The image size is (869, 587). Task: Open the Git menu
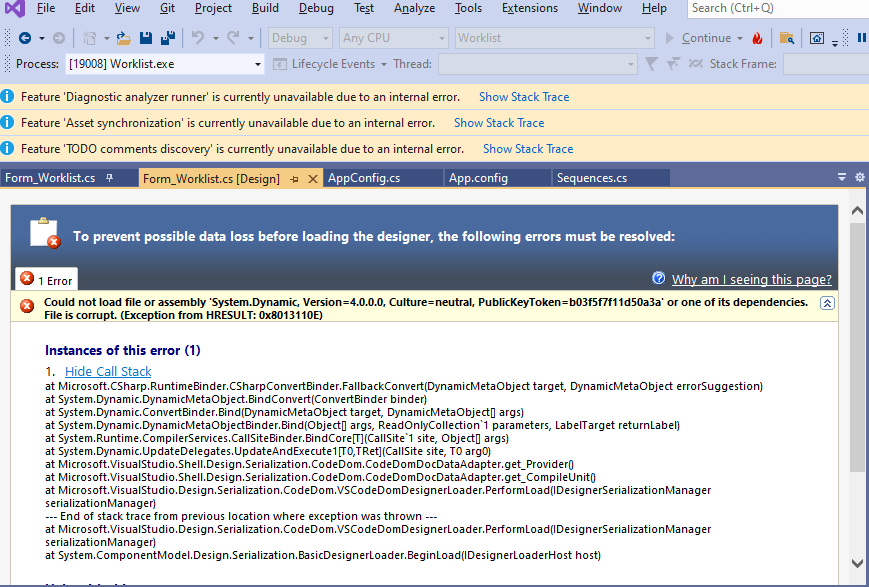click(x=167, y=8)
